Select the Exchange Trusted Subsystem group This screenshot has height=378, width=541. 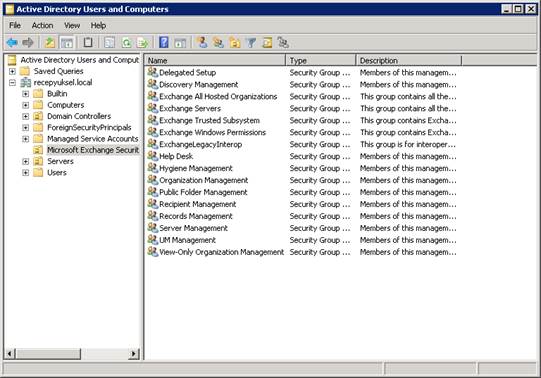[209, 120]
